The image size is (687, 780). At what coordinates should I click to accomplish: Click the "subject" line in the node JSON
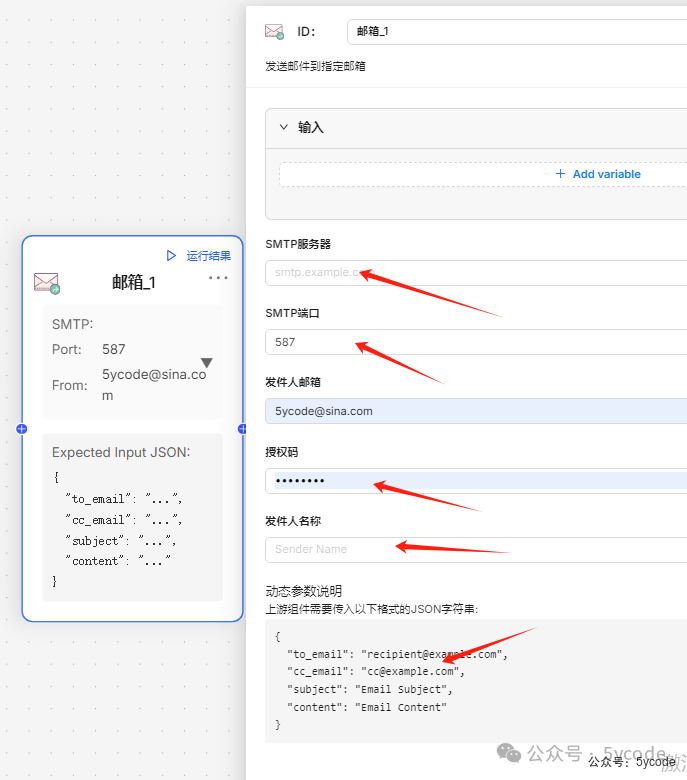(120, 541)
